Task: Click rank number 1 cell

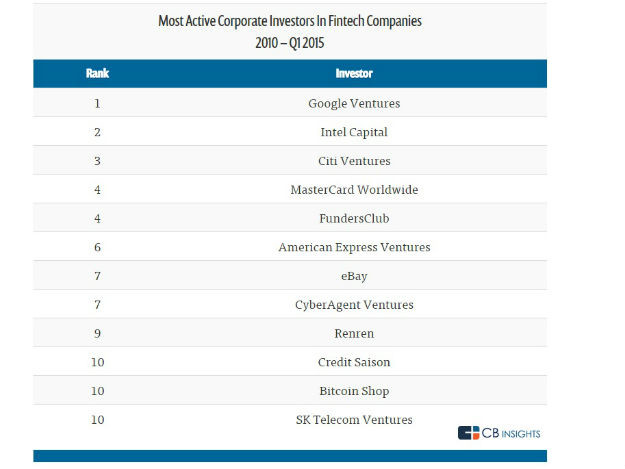Action: click(x=98, y=103)
